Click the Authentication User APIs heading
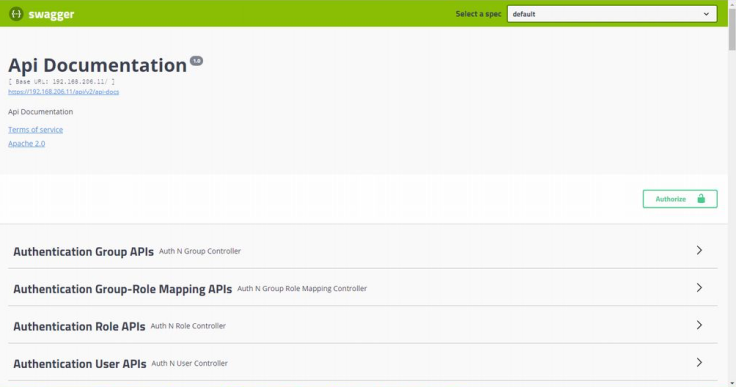Screen dimensions: 736x387 tap(80, 364)
